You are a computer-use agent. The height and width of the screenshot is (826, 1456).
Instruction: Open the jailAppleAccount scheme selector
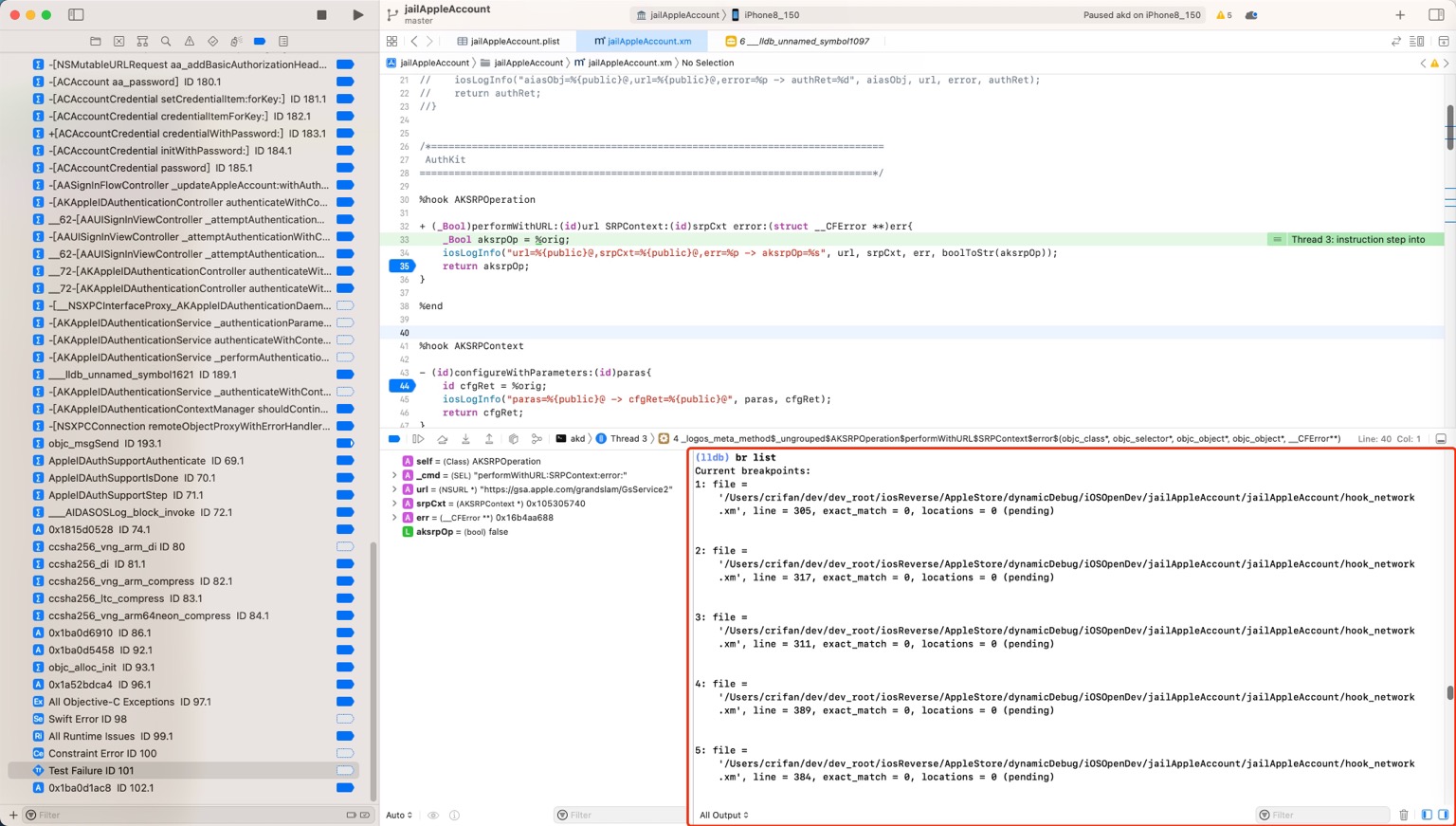point(678,15)
